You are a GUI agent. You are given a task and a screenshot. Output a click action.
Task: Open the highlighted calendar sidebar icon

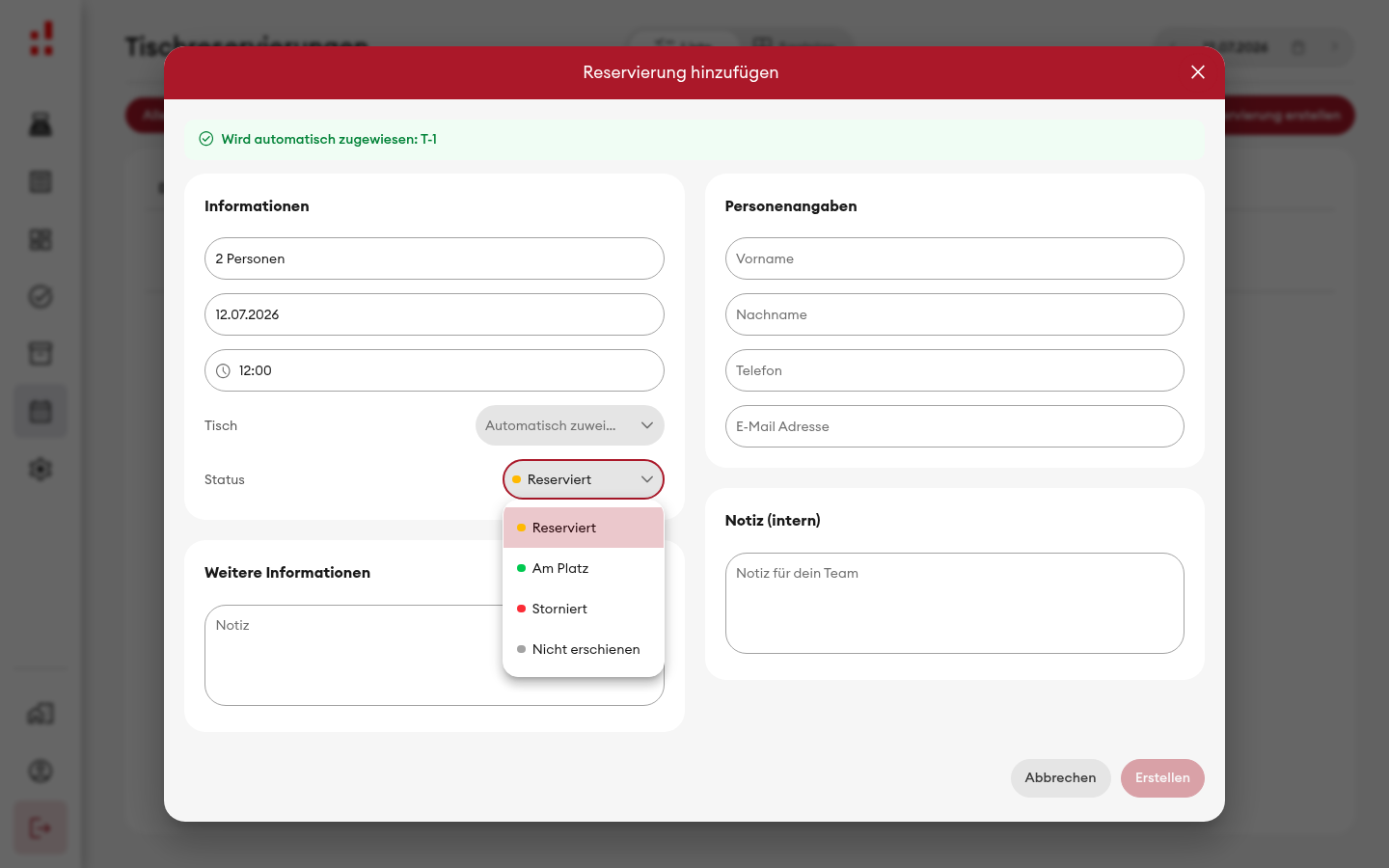point(41,412)
